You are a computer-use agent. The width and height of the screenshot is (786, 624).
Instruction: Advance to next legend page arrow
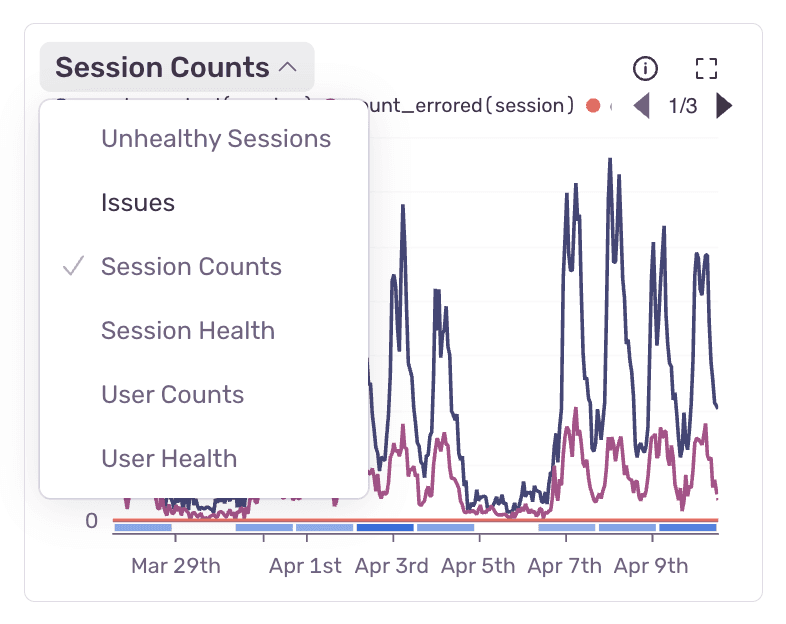[724, 105]
